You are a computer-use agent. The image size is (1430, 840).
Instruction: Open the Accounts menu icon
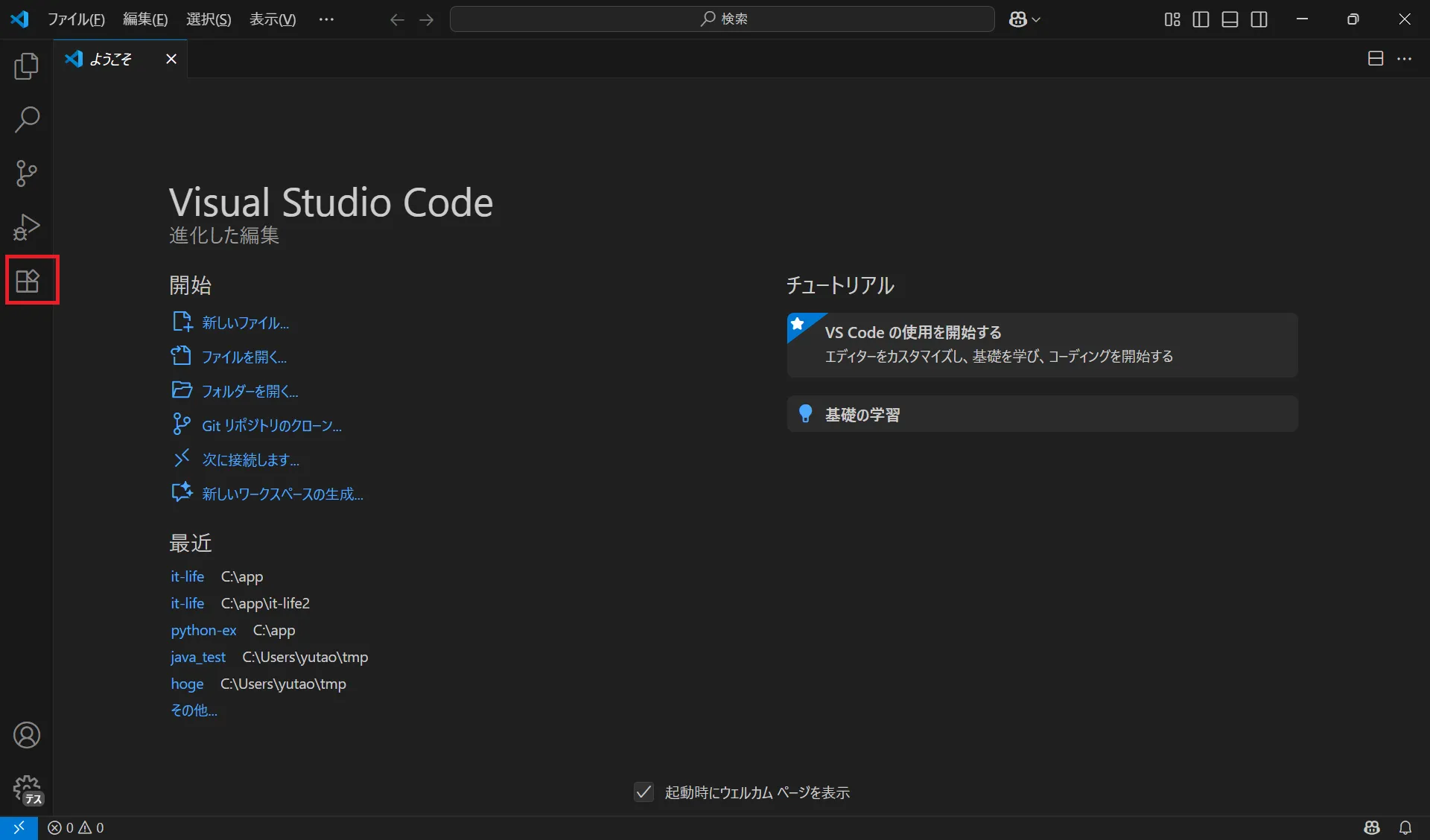27,735
